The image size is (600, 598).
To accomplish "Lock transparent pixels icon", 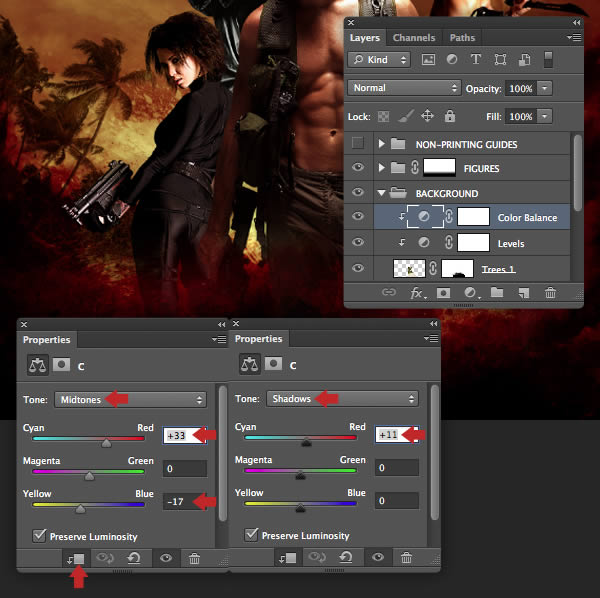I will coord(383,116).
